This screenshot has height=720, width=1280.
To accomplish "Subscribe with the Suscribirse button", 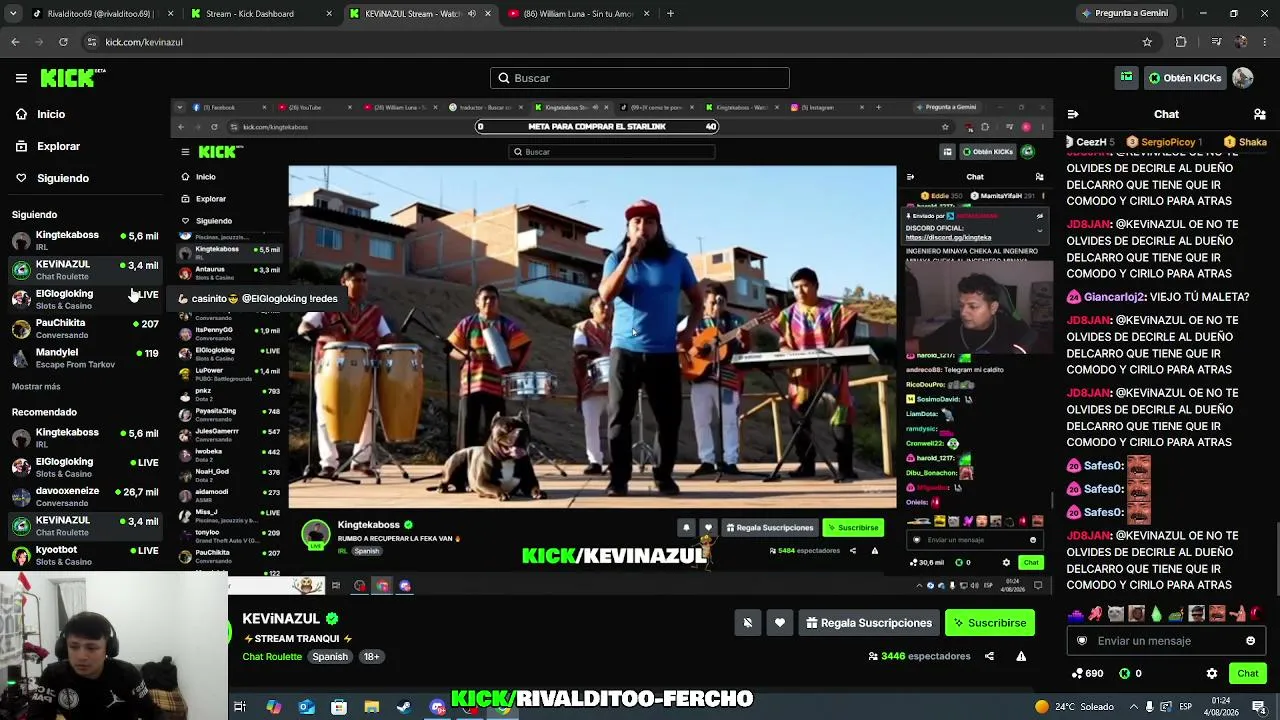I will coord(990,623).
